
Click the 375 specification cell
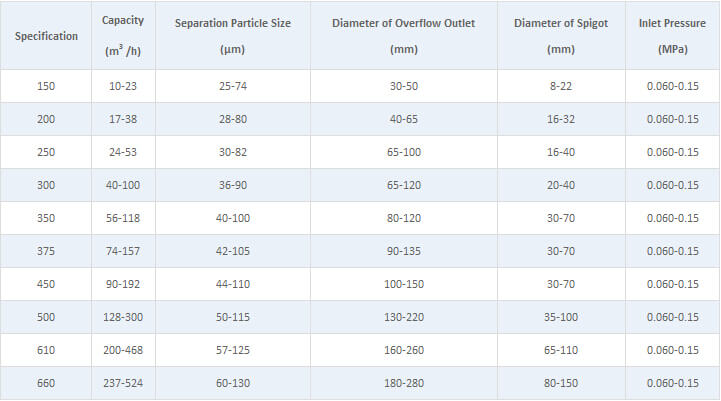46,251
